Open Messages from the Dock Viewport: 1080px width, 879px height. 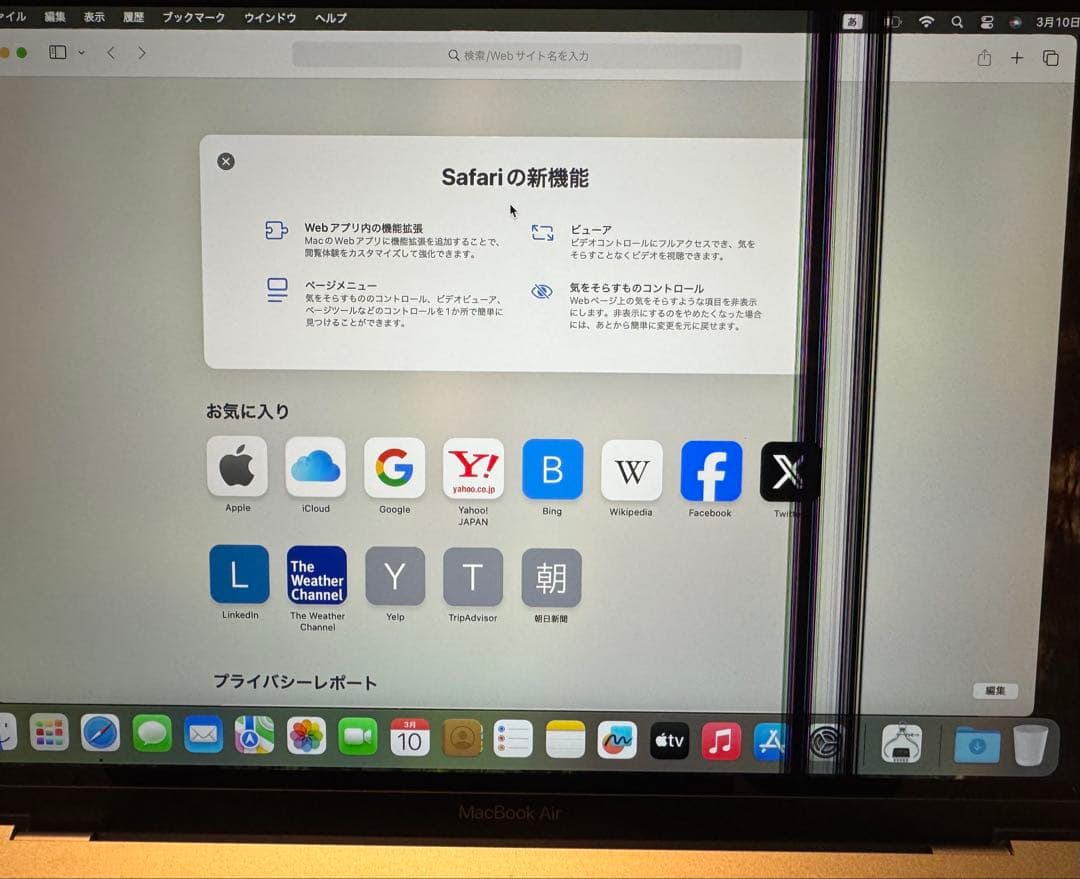152,734
